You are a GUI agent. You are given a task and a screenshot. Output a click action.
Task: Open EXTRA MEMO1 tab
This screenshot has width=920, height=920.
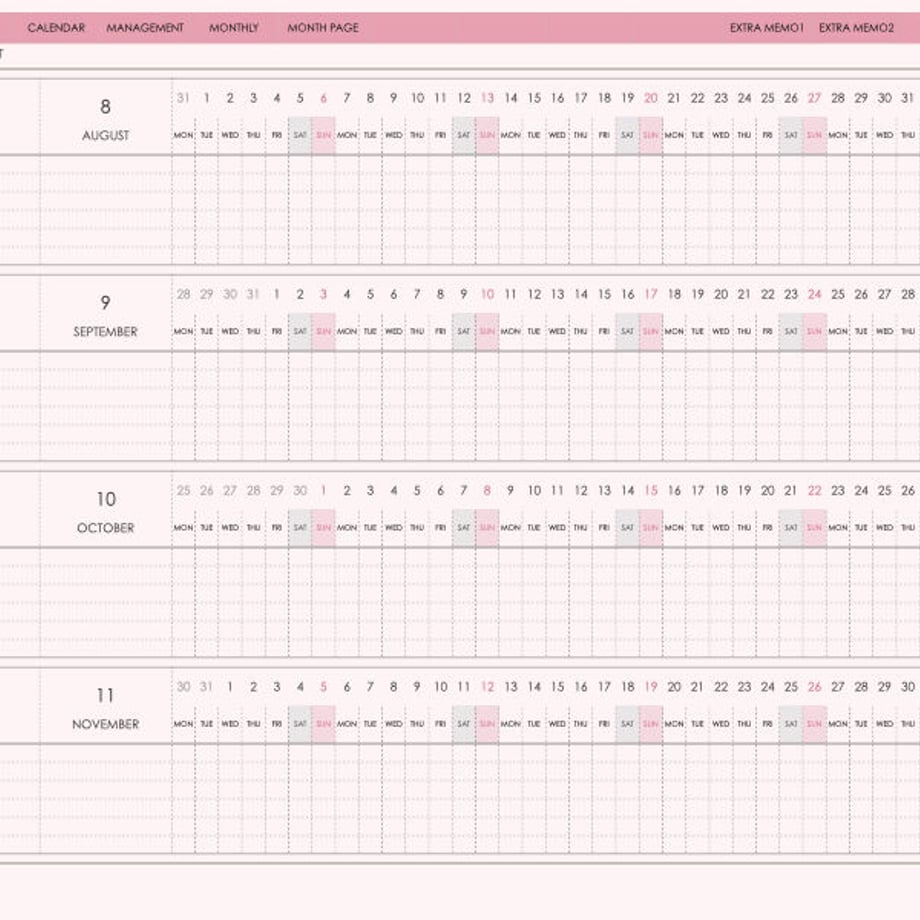pyautogui.click(x=766, y=28)
